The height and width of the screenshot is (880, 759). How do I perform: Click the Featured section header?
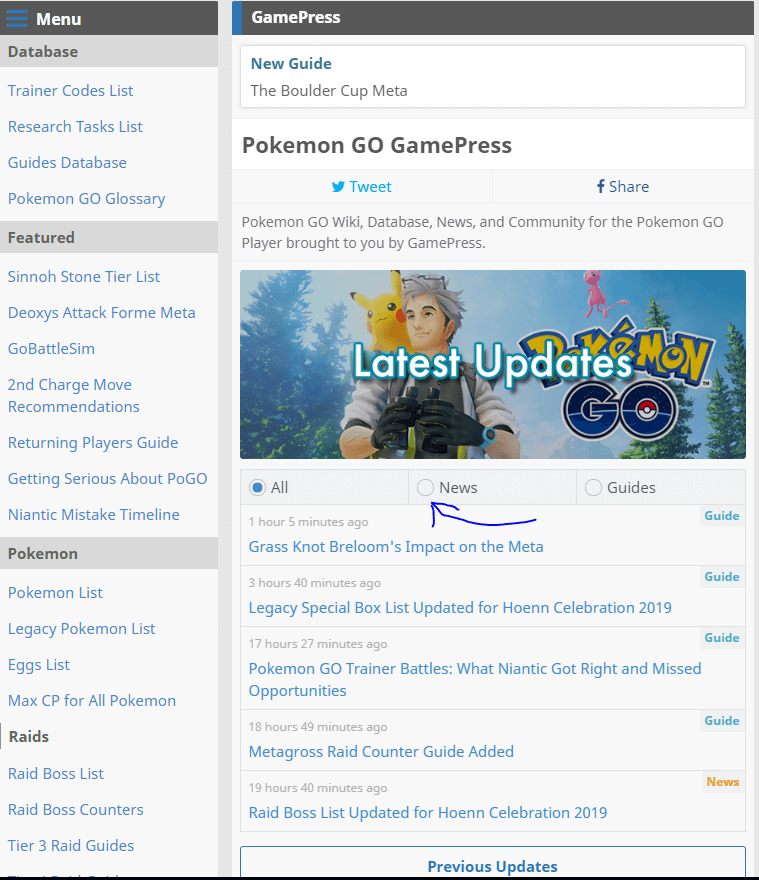(109, 237)
